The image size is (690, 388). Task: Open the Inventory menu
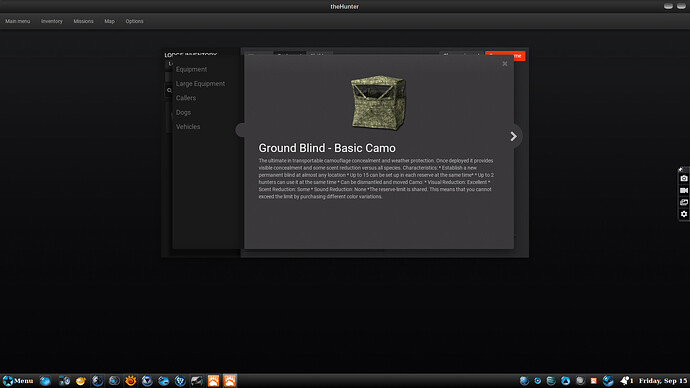point(51,21)
